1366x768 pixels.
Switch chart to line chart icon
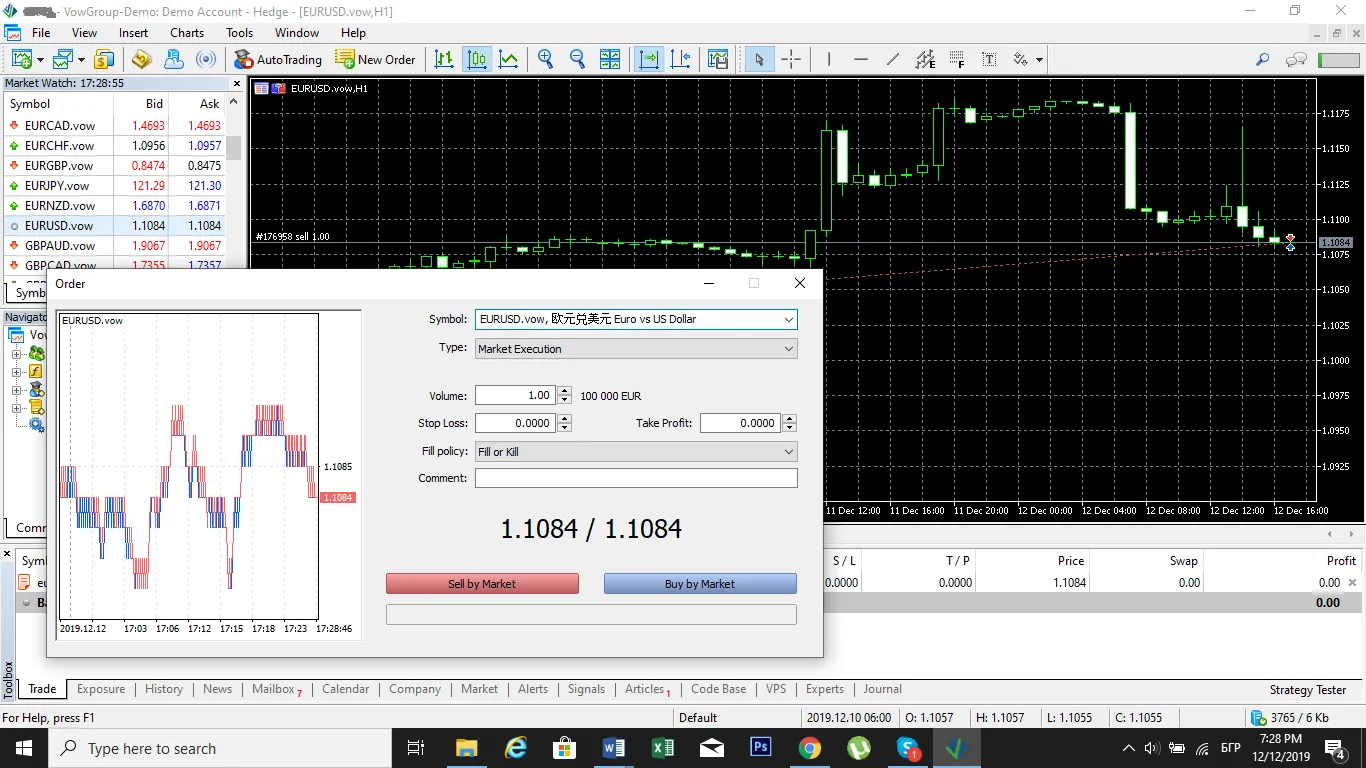coord(508,59)
